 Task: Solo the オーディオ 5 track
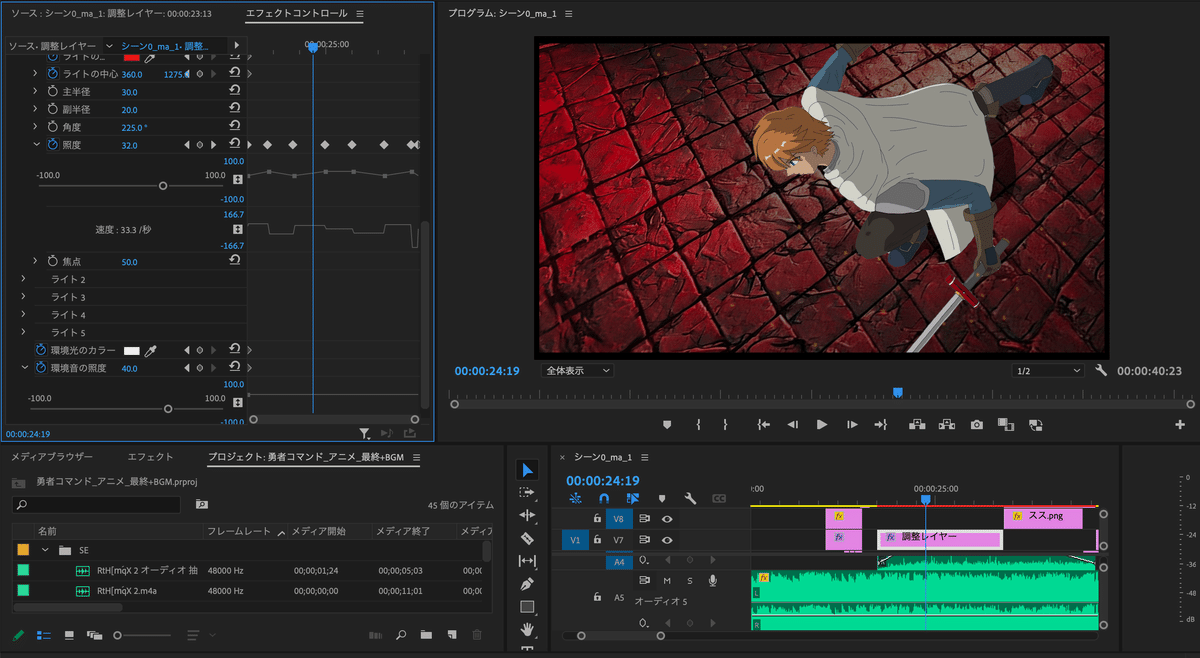pyautogui.click(x=689, y=580)
